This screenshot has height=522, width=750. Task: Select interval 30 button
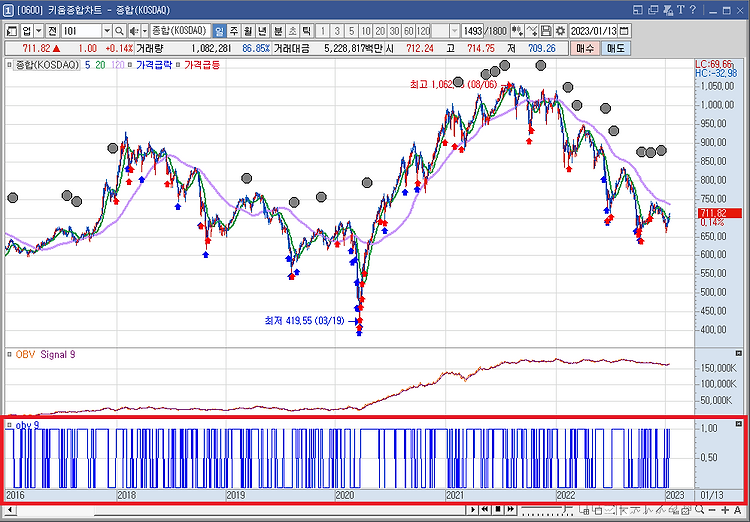click(395, 31)
